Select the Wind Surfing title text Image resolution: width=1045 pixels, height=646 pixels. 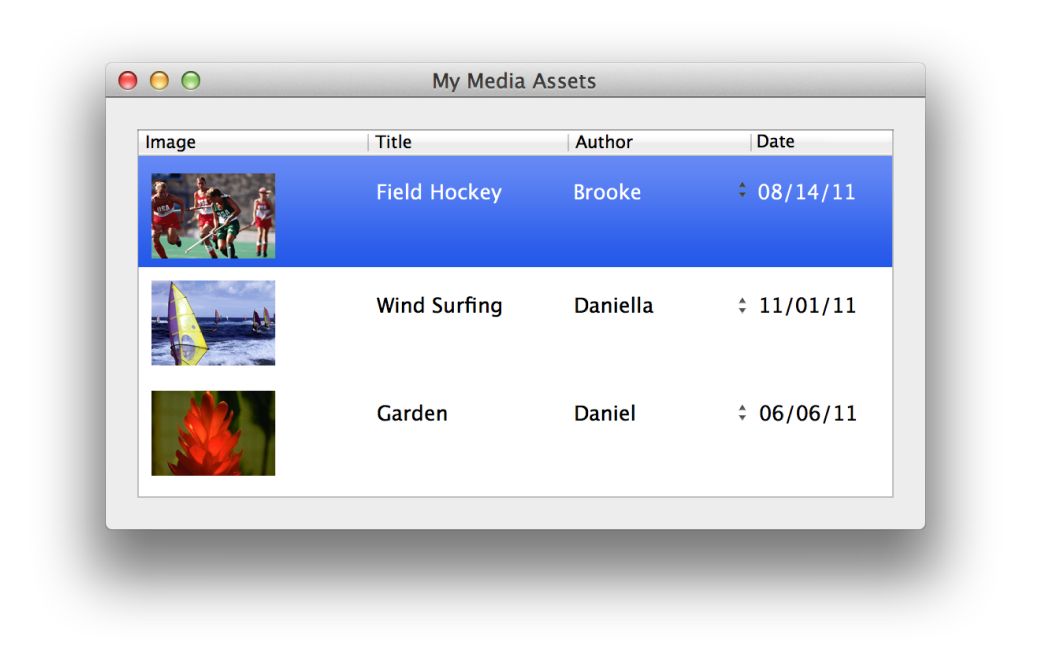[439, 306]
